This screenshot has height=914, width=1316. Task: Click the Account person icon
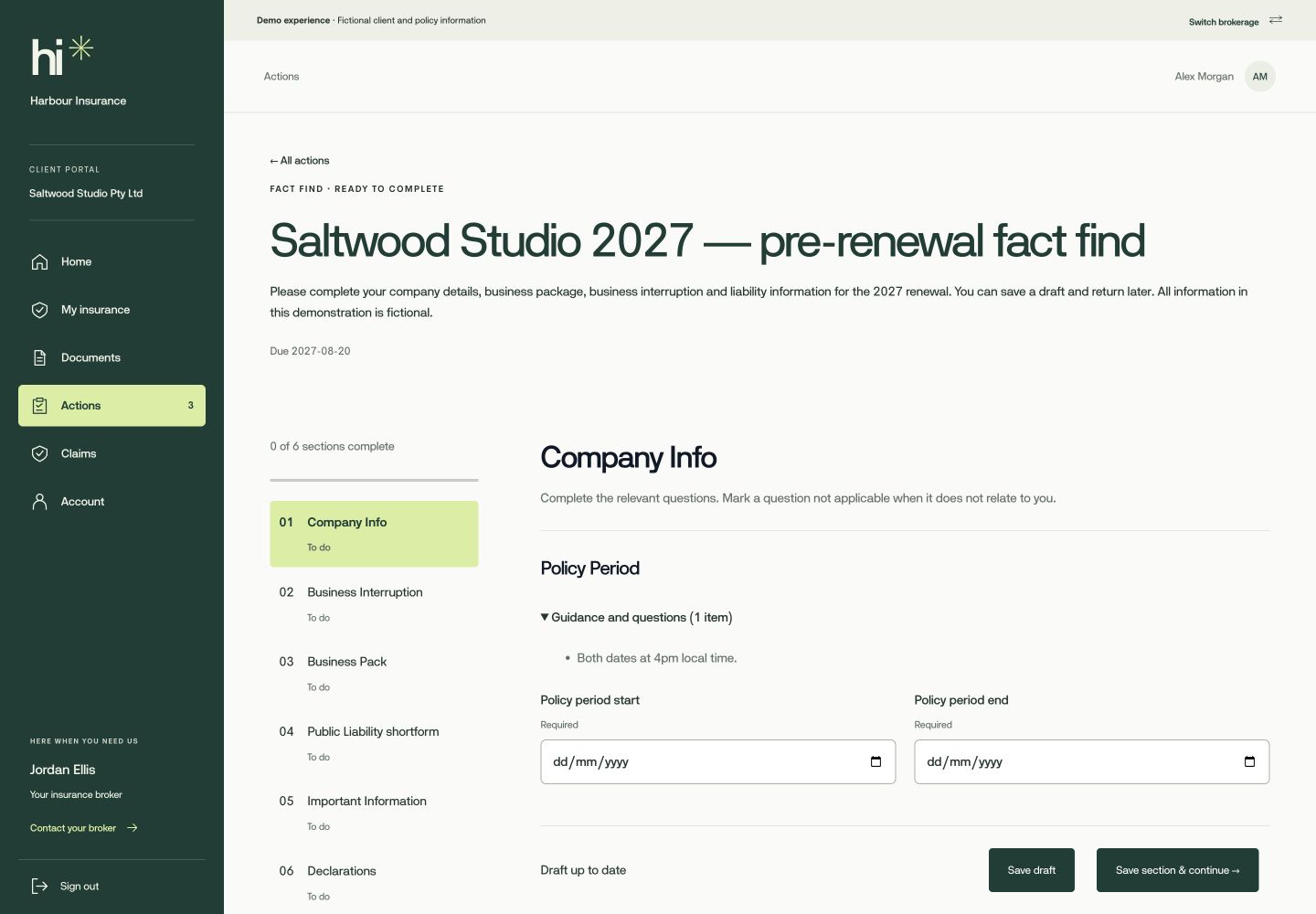39,502
